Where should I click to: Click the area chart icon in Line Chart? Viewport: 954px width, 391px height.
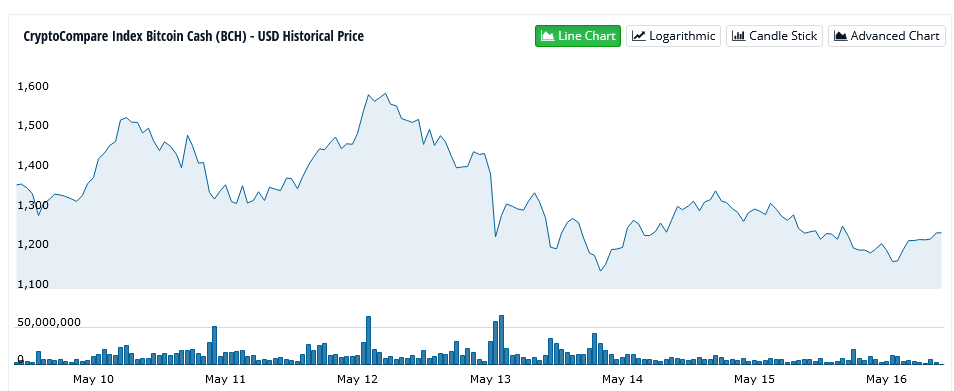(x=547, y=36)
